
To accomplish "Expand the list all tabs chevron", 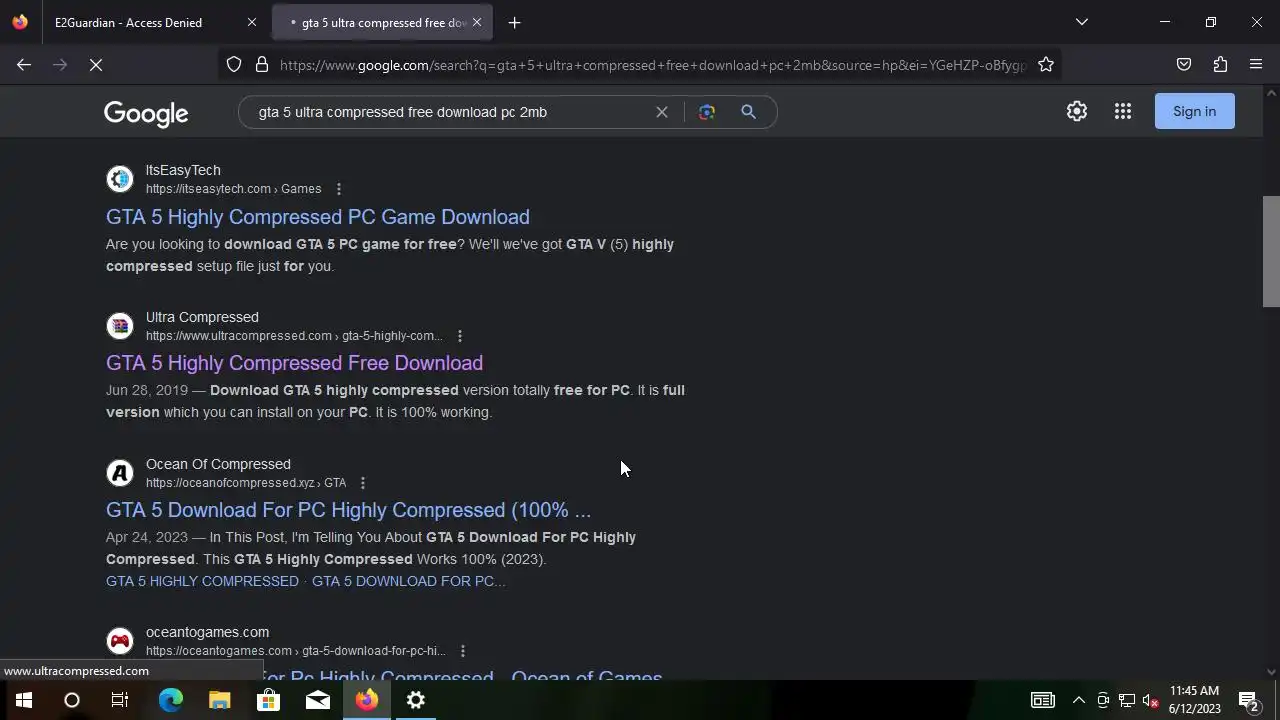I will tap(1081, 22).
